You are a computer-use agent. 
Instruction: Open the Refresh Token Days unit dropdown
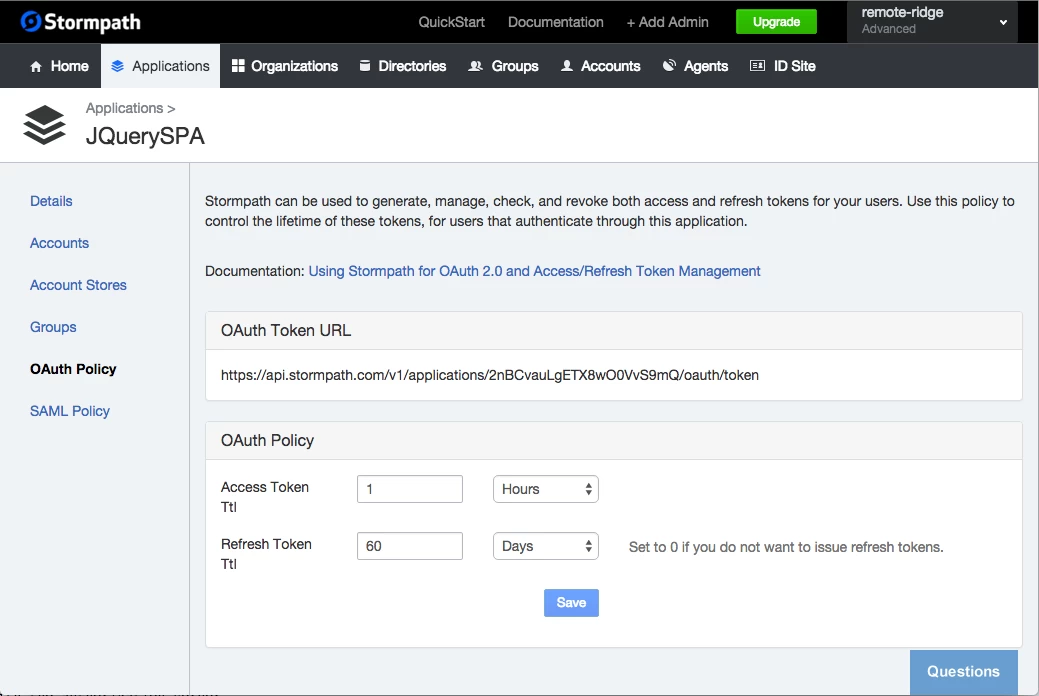pyautogui.click(x=545, y=546)
